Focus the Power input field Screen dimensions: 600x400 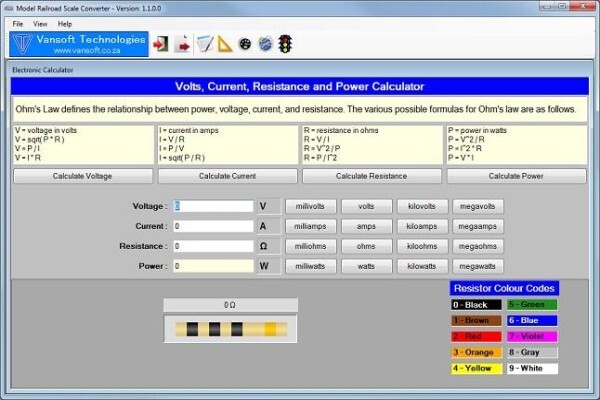[x=213, y=266]
